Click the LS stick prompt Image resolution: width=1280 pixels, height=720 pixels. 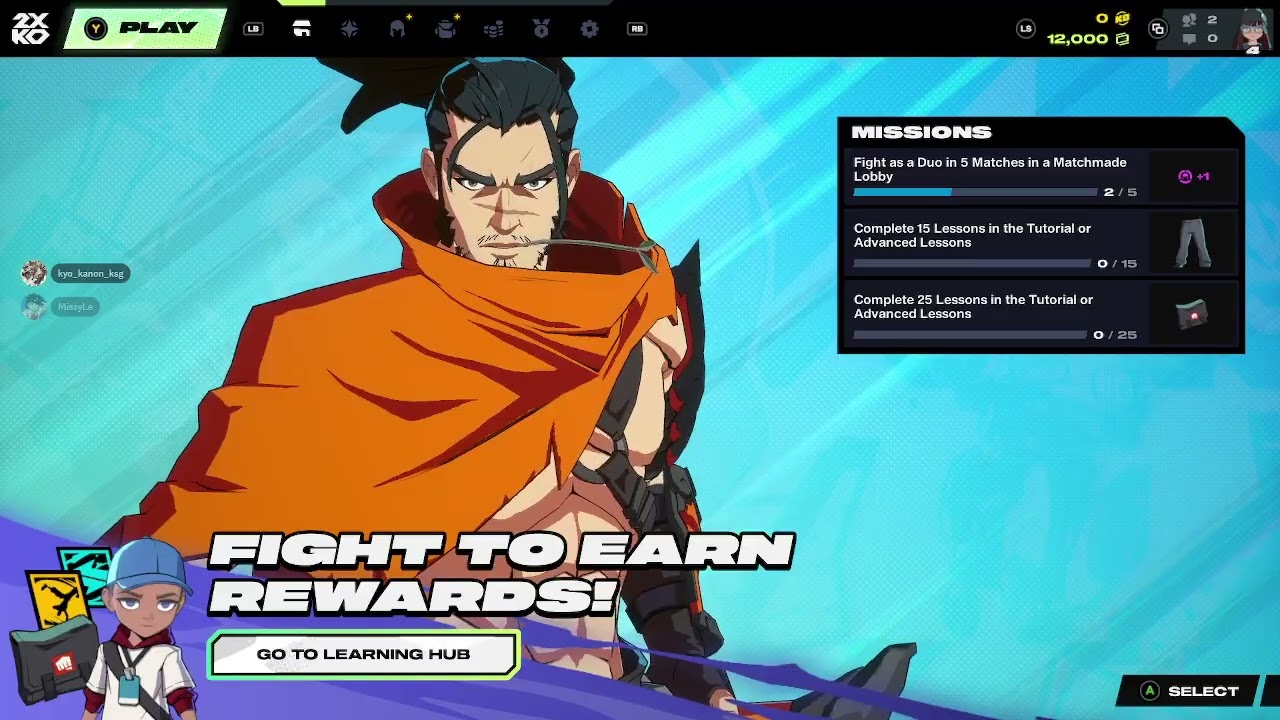(x=1025, y=29)
